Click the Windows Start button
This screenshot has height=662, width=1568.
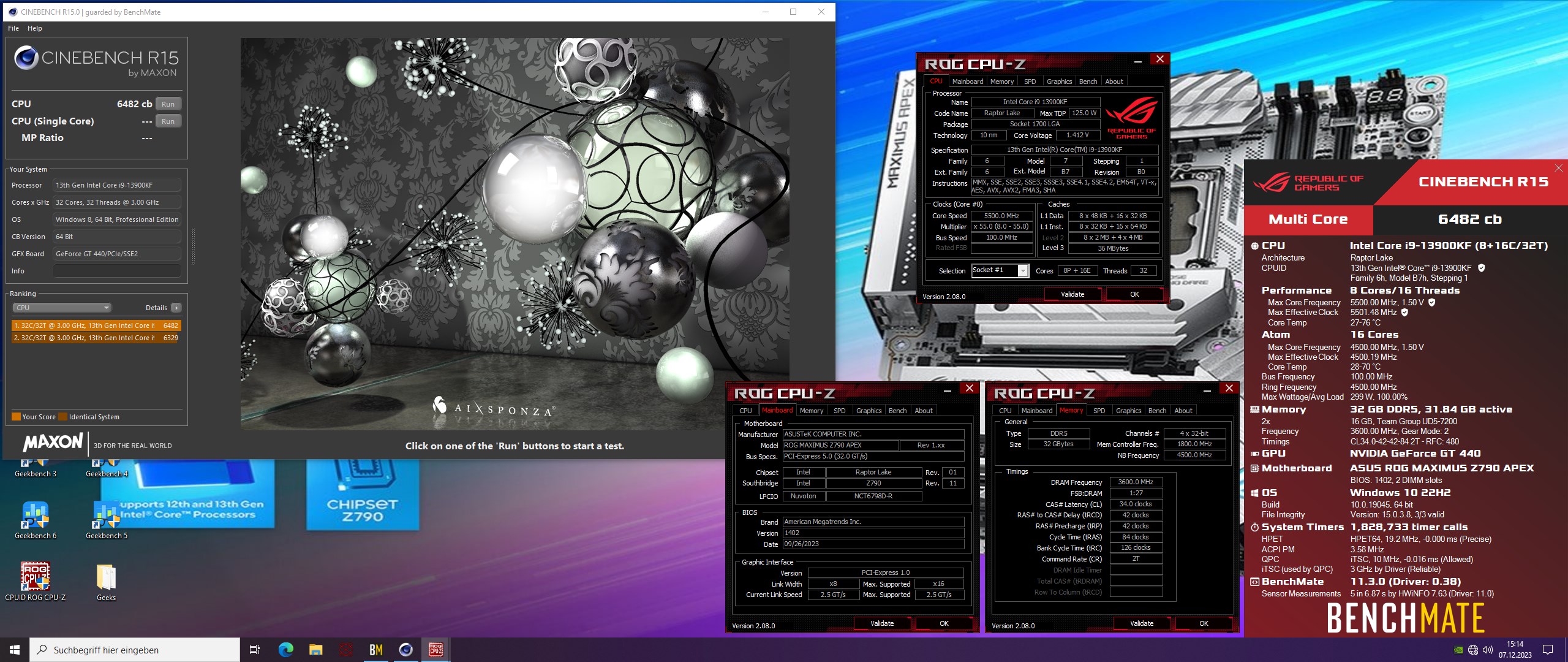pyautogui.click(x=15, y=650)
